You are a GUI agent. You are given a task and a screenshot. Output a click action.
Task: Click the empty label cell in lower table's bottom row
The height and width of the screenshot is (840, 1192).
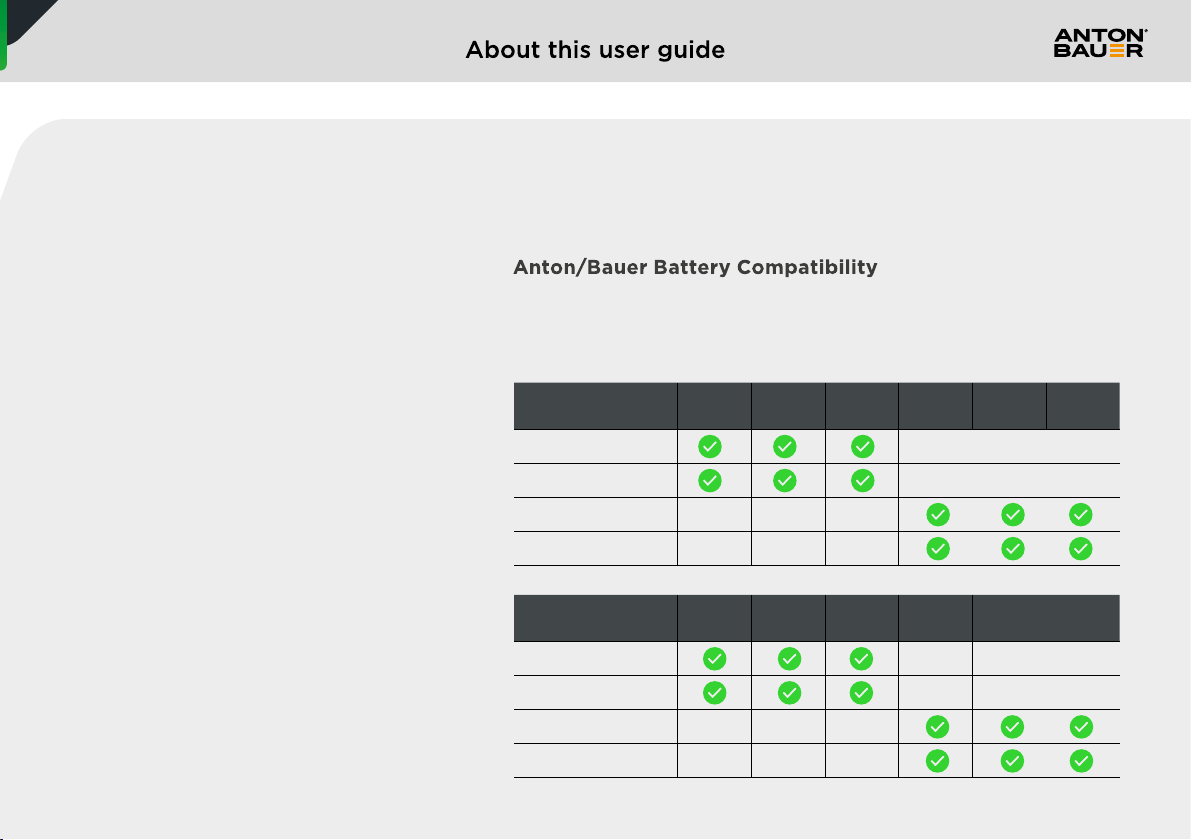595,760
